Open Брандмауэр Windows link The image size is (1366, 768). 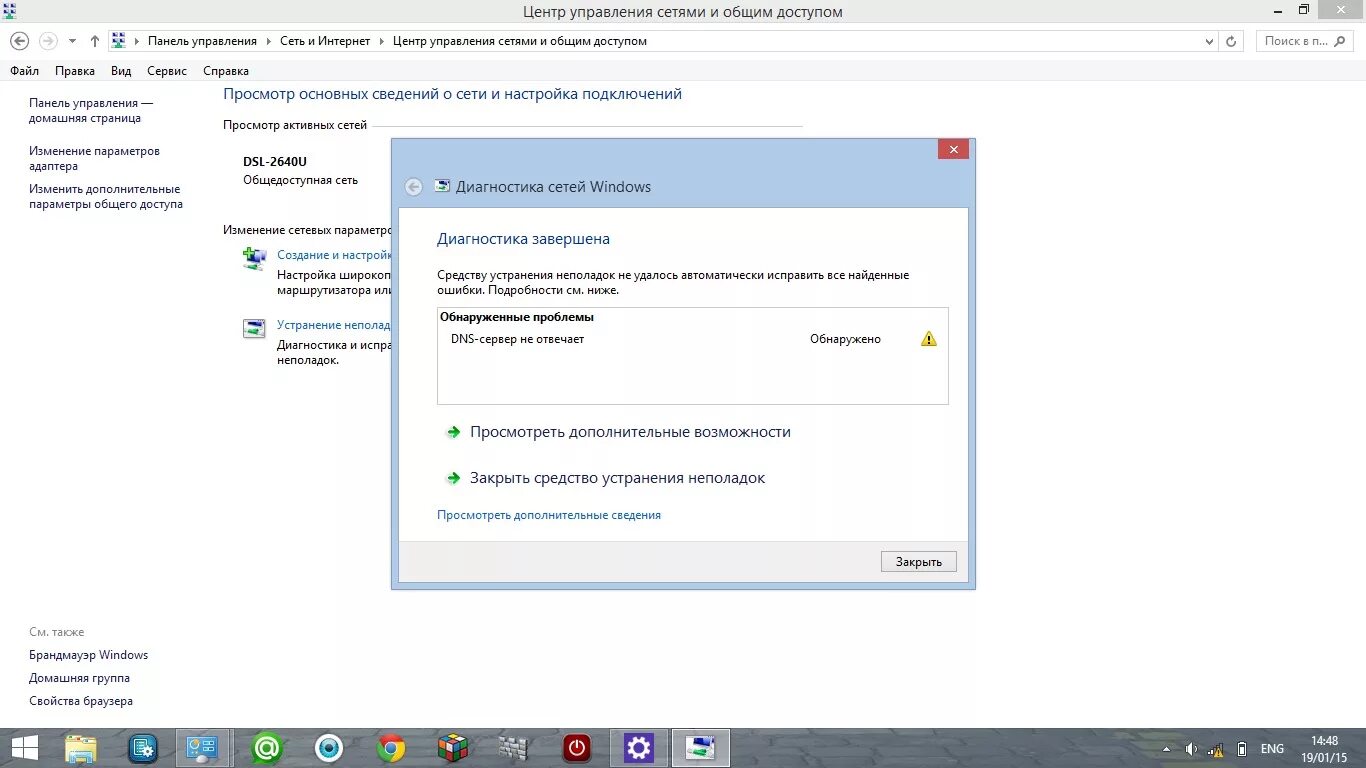[x=88, y=655]
